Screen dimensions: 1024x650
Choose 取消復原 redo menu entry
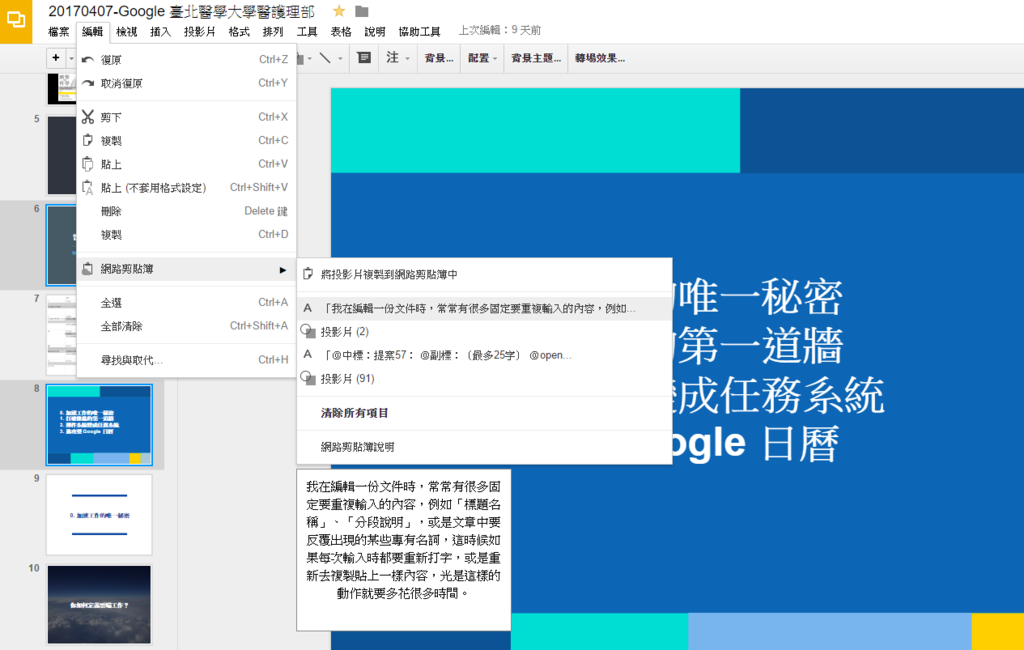187,83
